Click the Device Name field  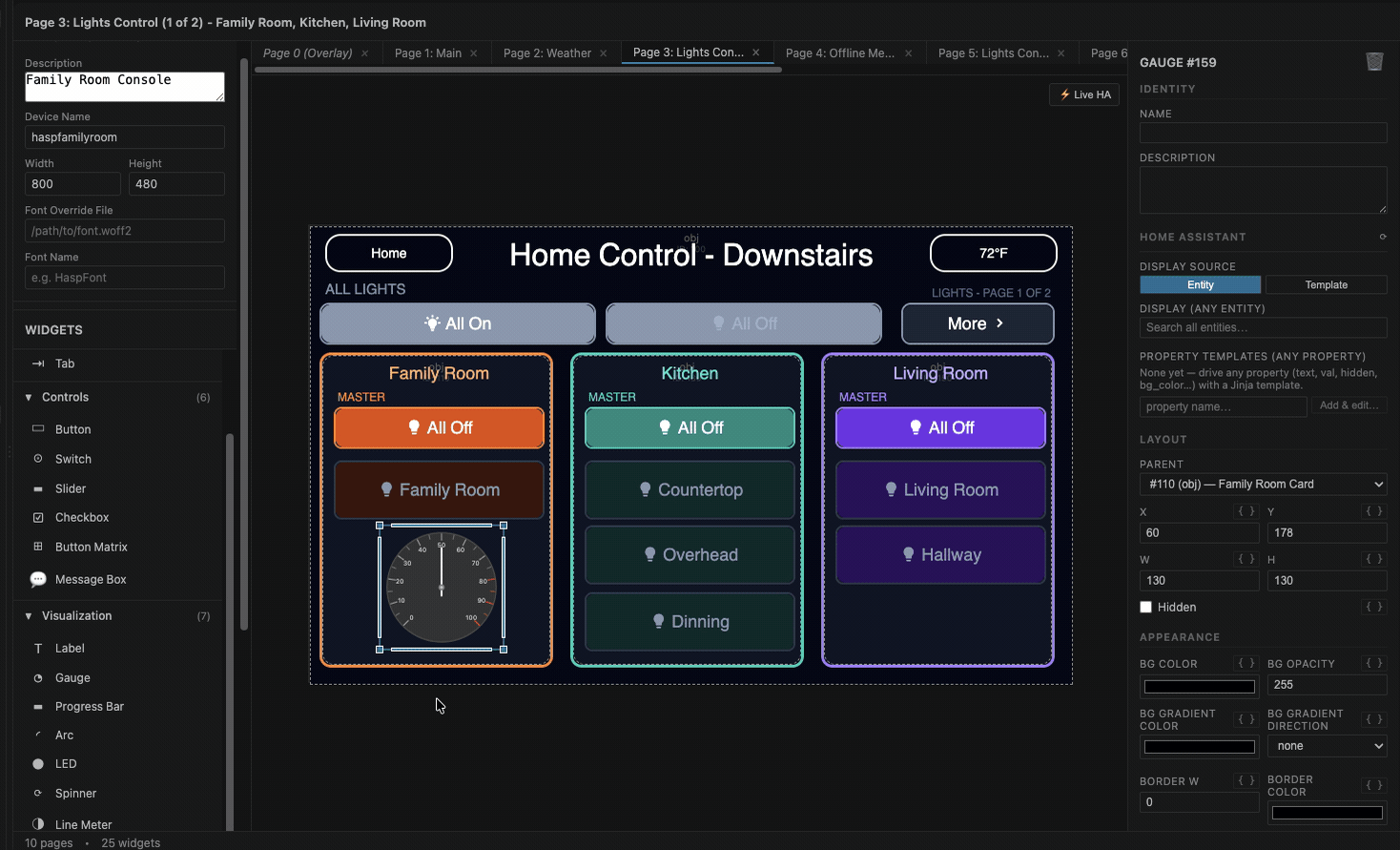125,137
